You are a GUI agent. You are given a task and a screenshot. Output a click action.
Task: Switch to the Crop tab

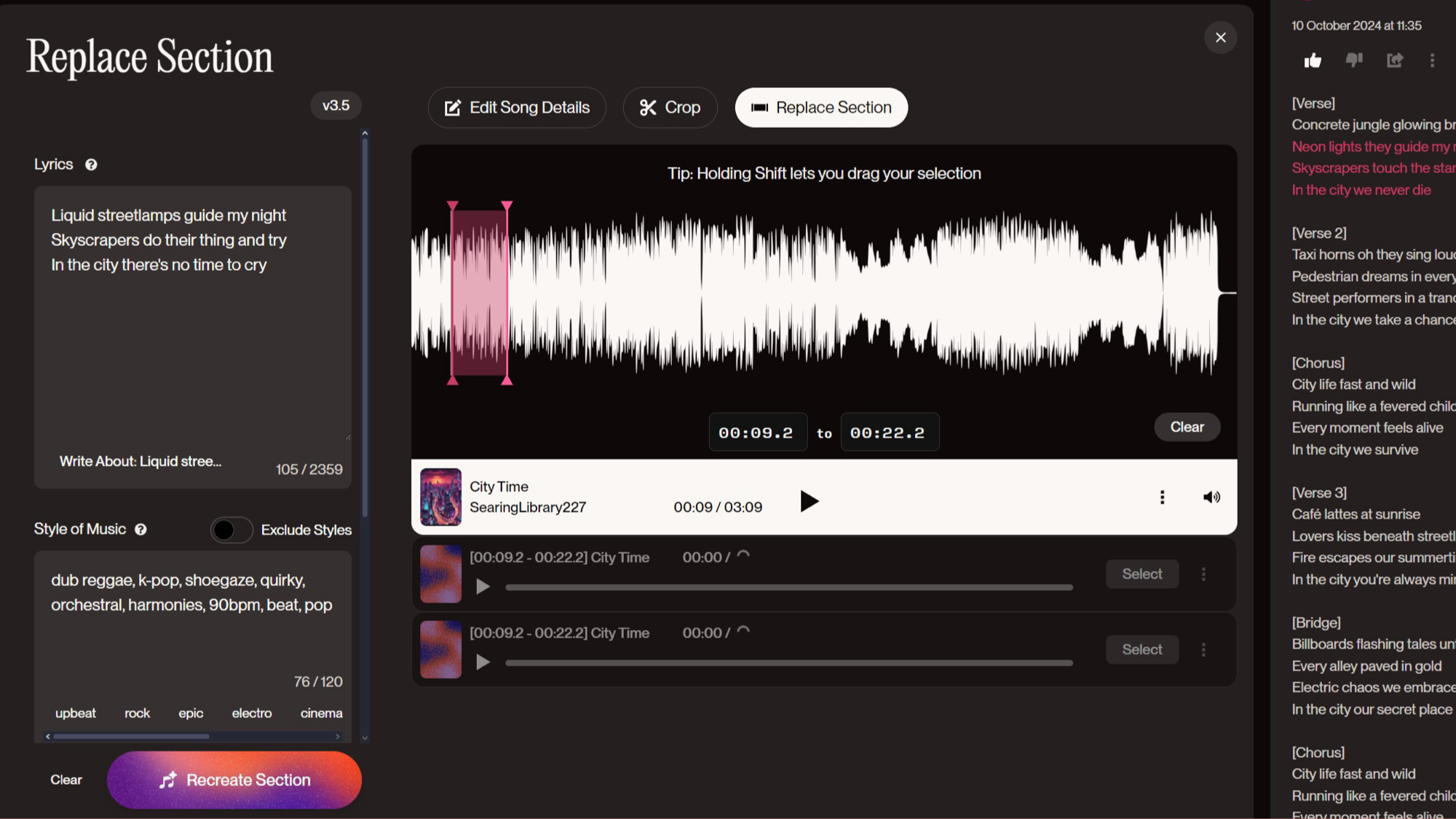point(670,108)
